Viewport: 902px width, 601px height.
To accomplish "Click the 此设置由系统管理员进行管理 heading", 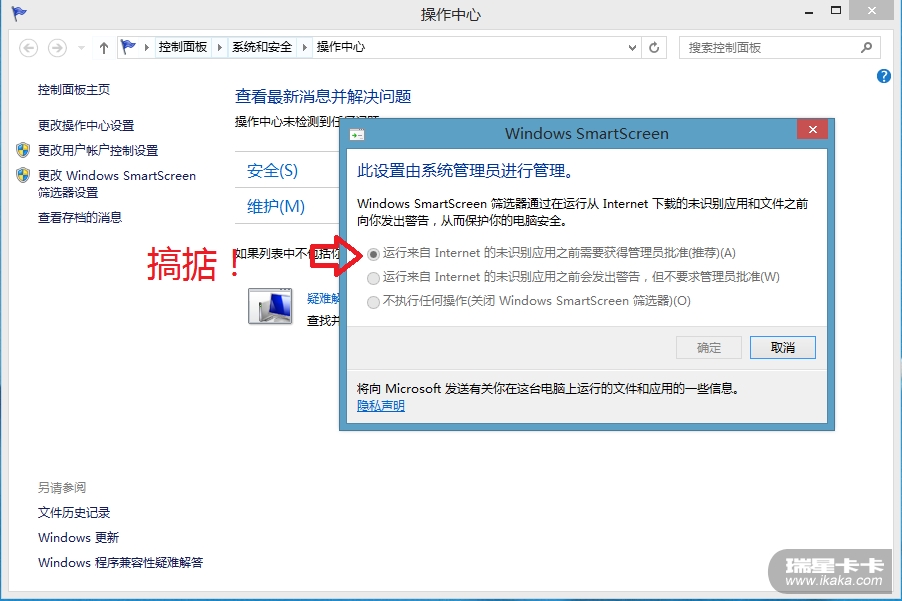I will pos(465,171).
